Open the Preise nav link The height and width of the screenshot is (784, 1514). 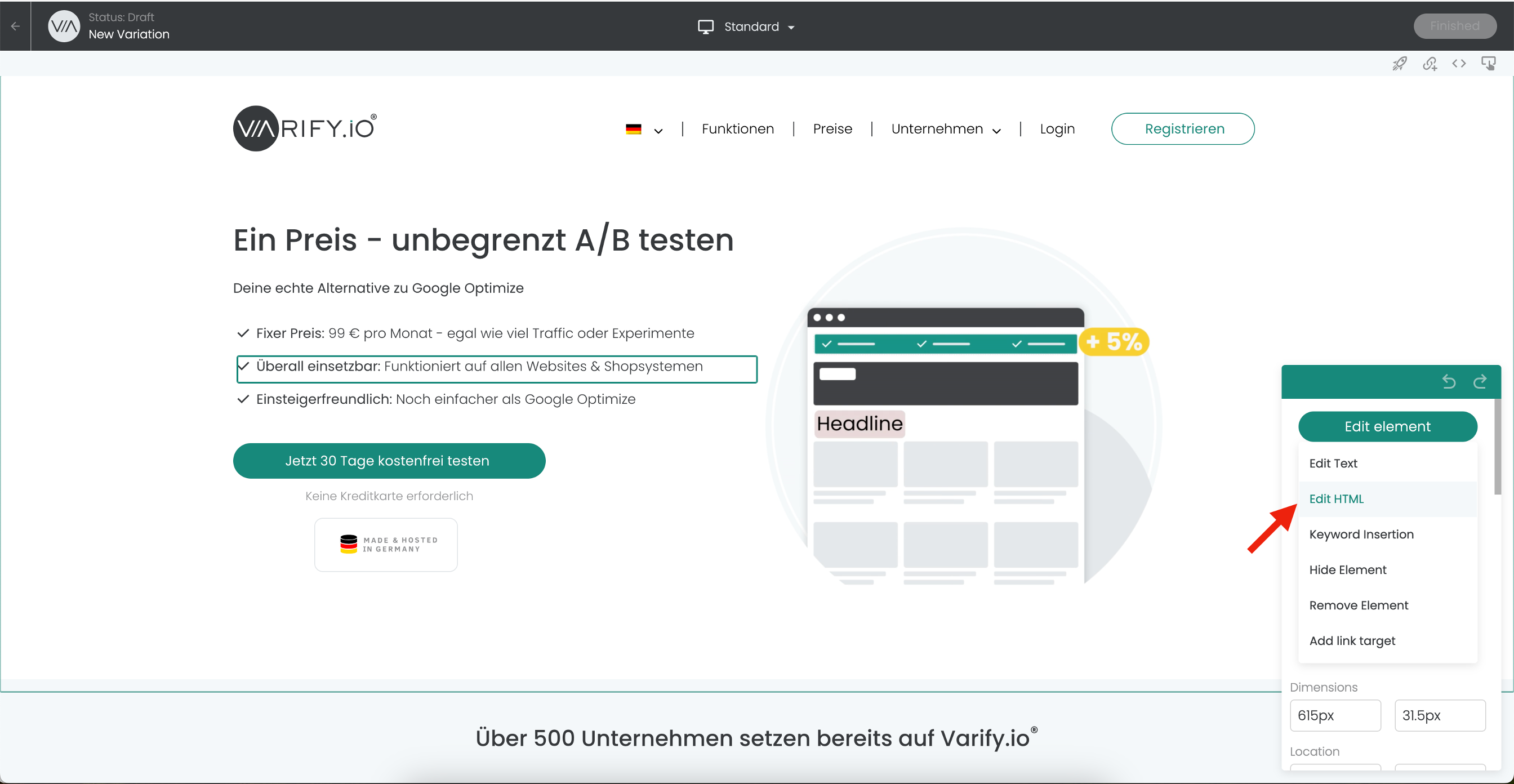832,129
